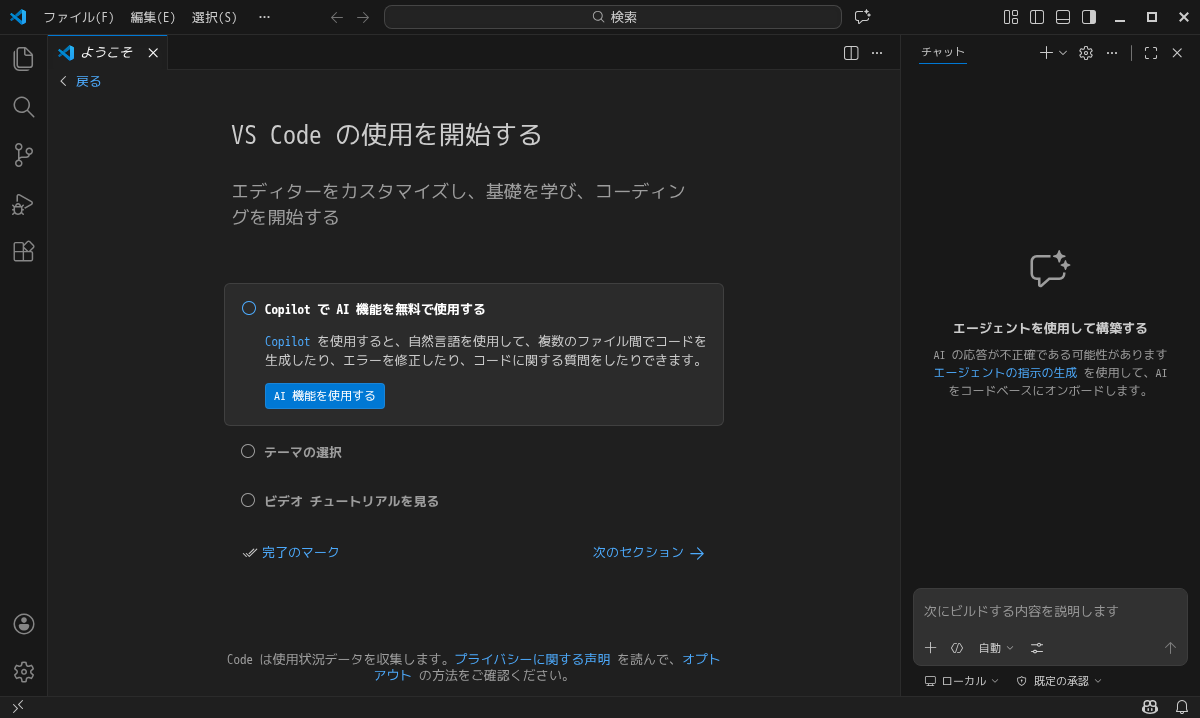Open the ファイル(F) menu
Viewport: 1200px width, 718px height.
point(78,17)
